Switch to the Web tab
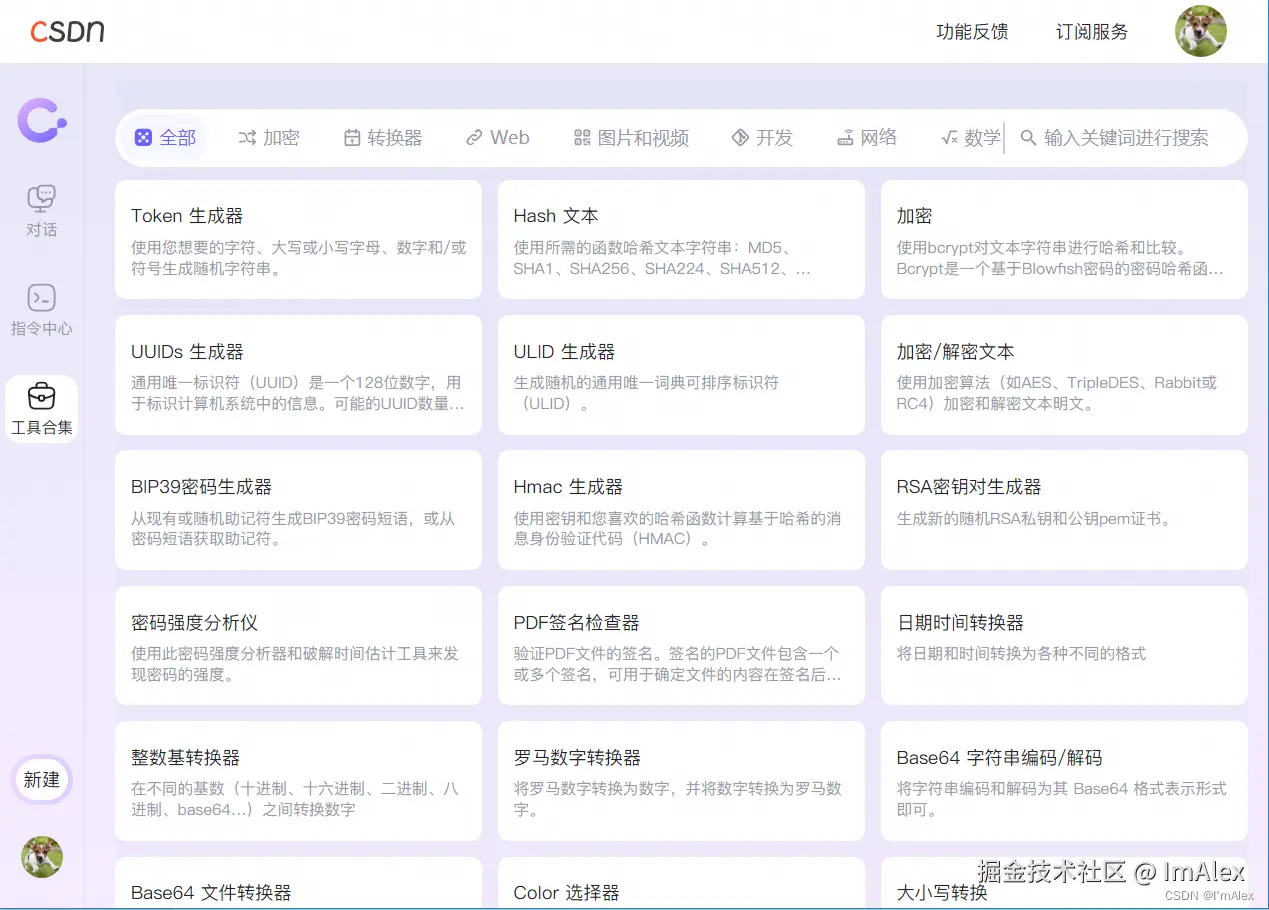 click(x=498, y=138)
